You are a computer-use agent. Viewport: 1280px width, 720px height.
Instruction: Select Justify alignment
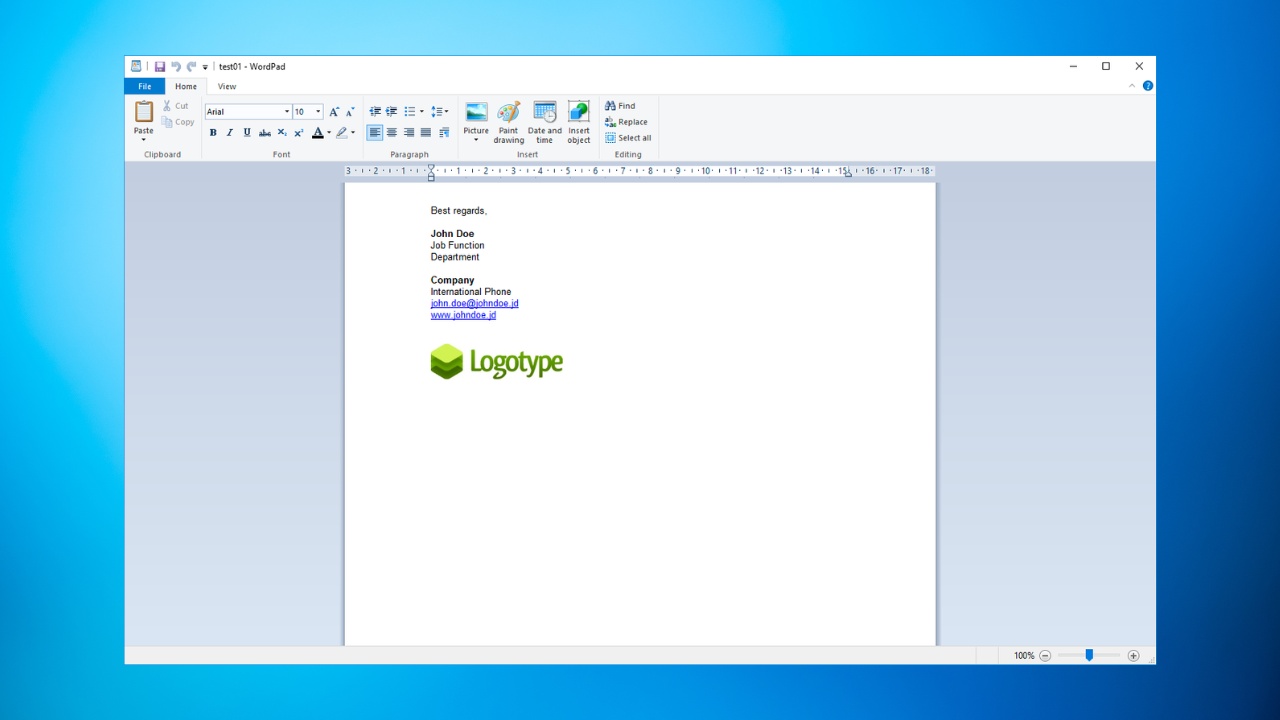[x=426, y=133]
